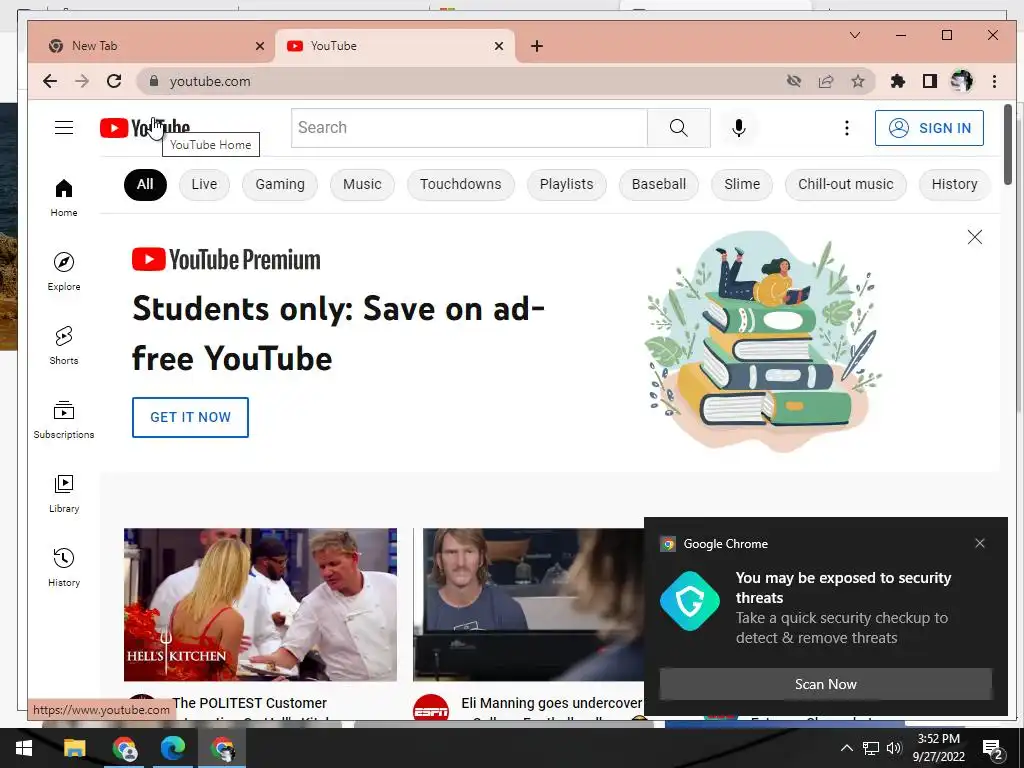Open Subscriptions in the sidebar
1024x768 pixels.
(64, 419)
